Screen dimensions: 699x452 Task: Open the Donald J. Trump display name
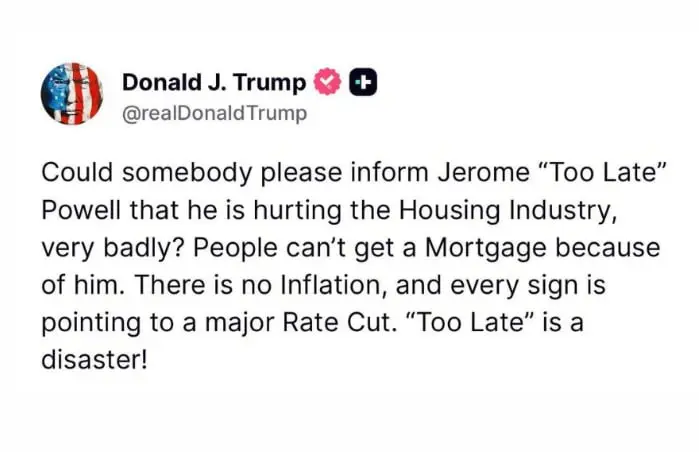(214, 82)
